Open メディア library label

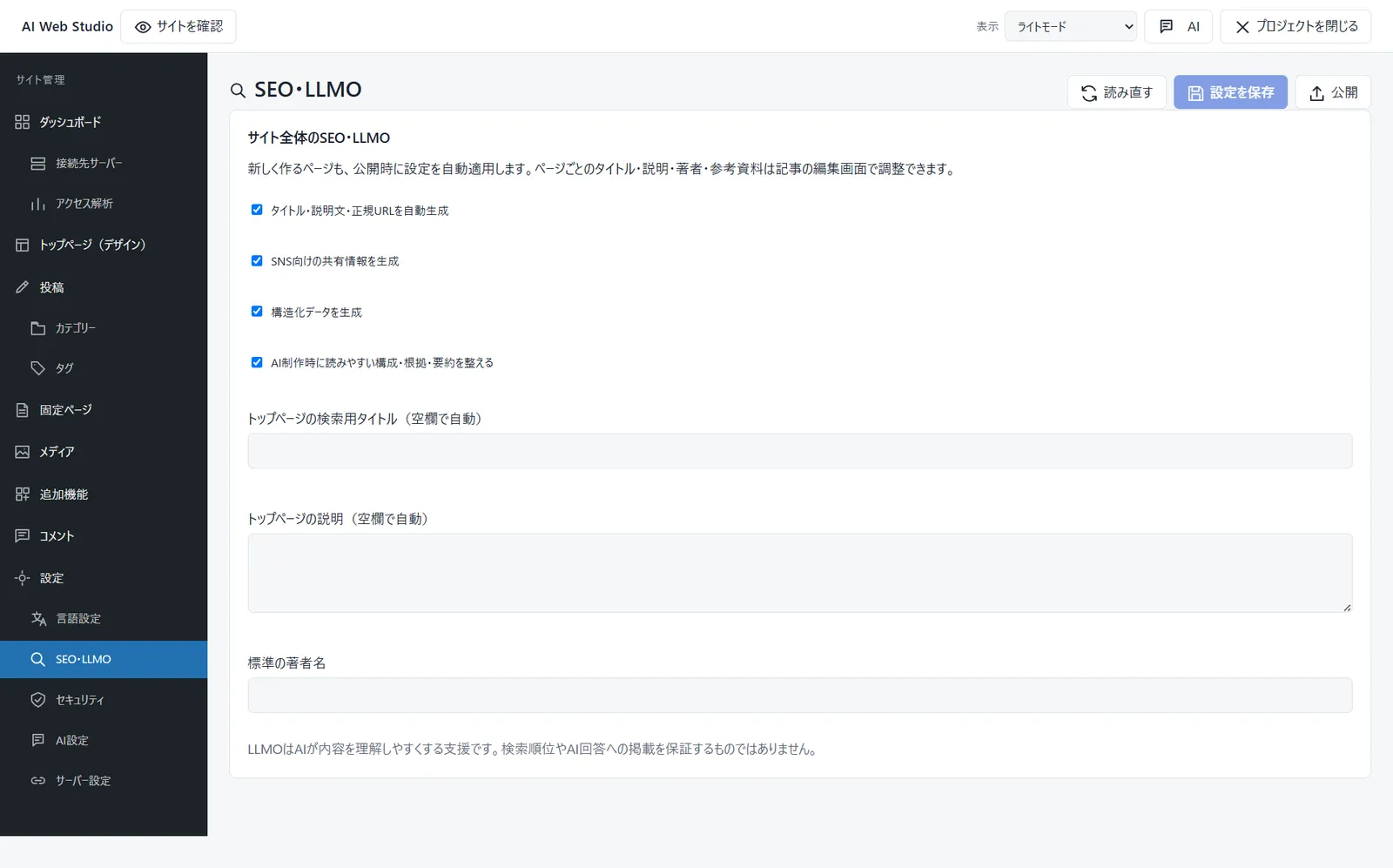click(57, 452)
